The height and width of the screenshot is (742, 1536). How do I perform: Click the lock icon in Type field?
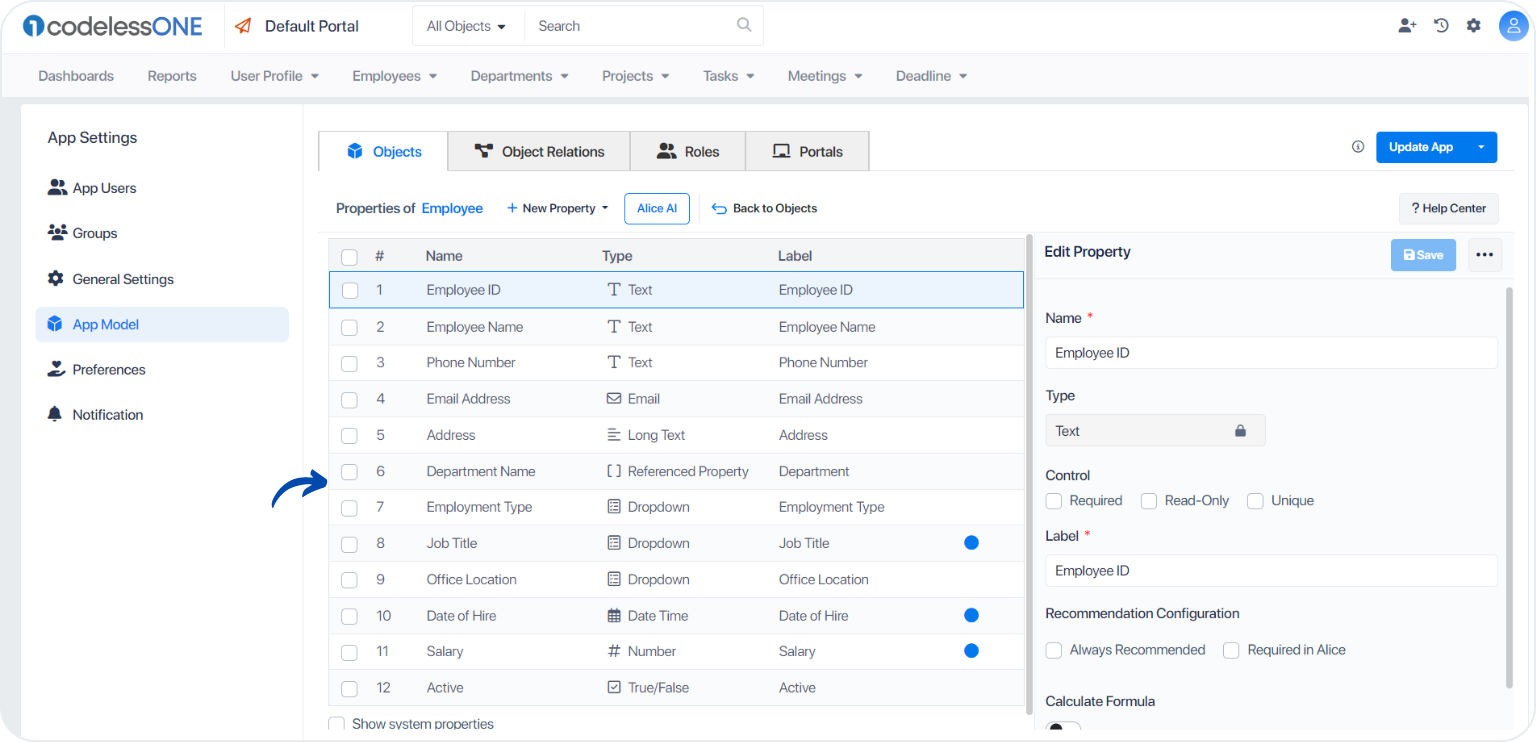click(1240, 431)
